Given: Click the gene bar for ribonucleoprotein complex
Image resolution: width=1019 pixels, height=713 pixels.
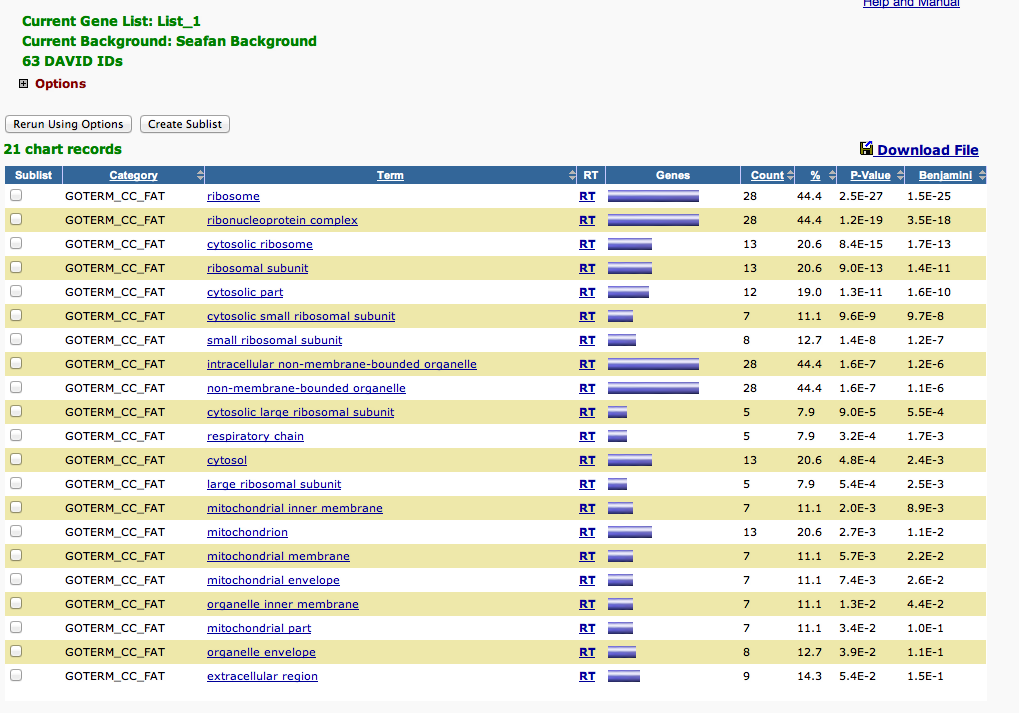Looking at the screenshot, I should [653, 220].
